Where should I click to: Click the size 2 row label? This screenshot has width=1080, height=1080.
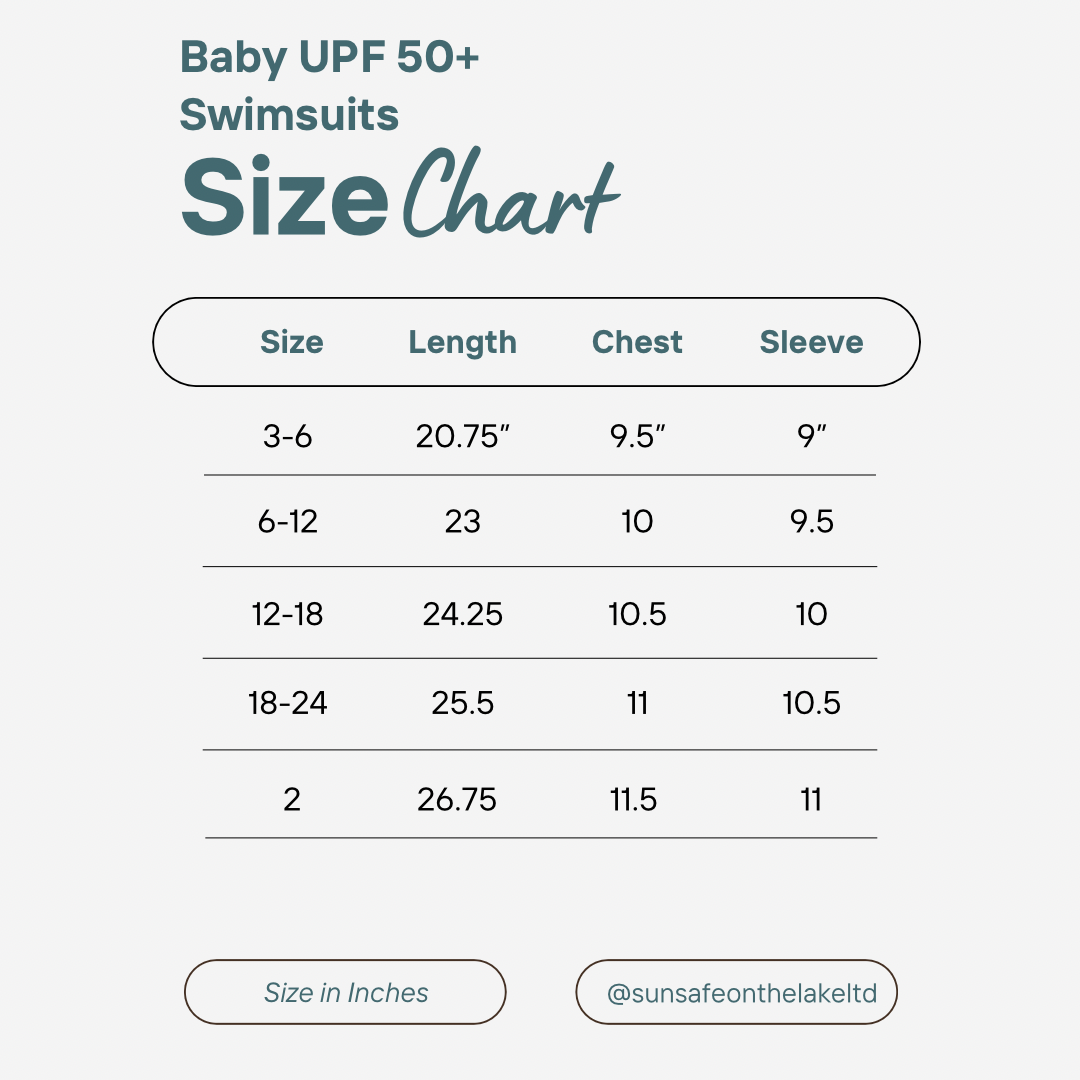click(291, 799)
